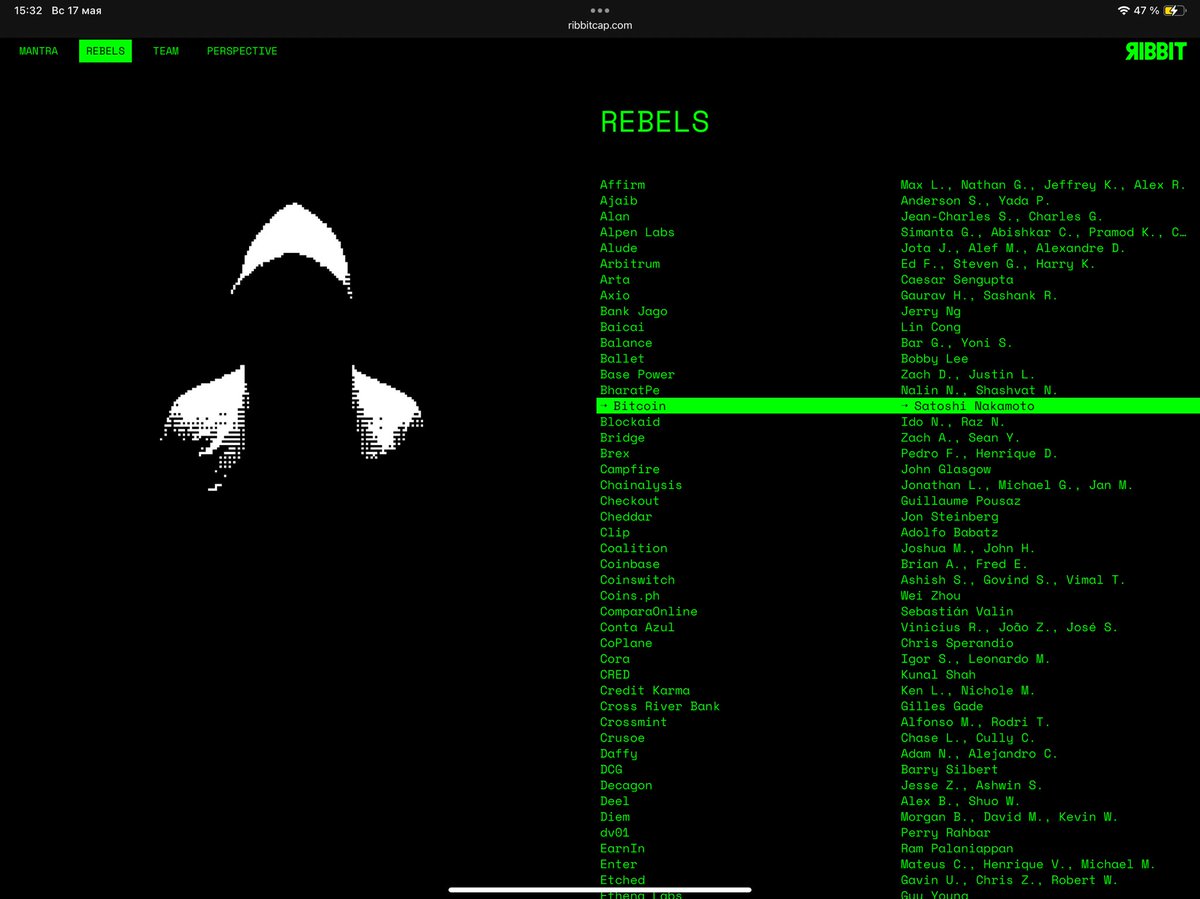This screenshot has width=1200, height=899.
Task: Select the highlighted Bitcoin row
Action: coord(898,406)
